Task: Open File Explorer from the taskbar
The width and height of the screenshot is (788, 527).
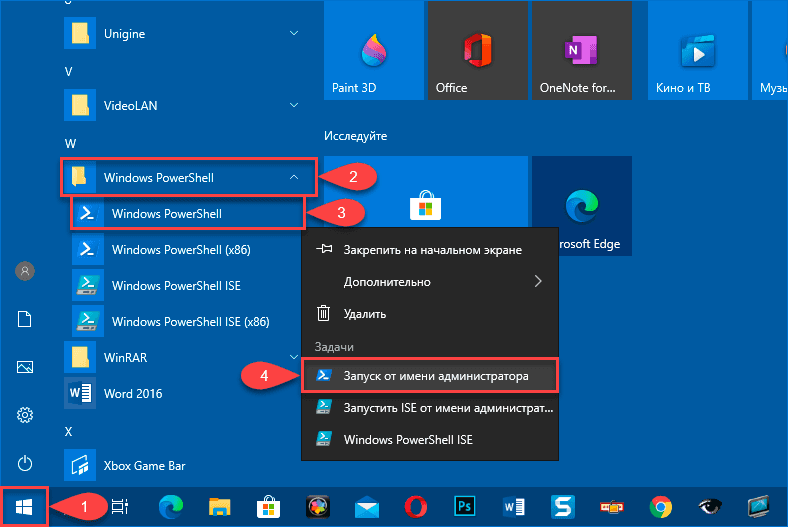Action: [220, 506]
